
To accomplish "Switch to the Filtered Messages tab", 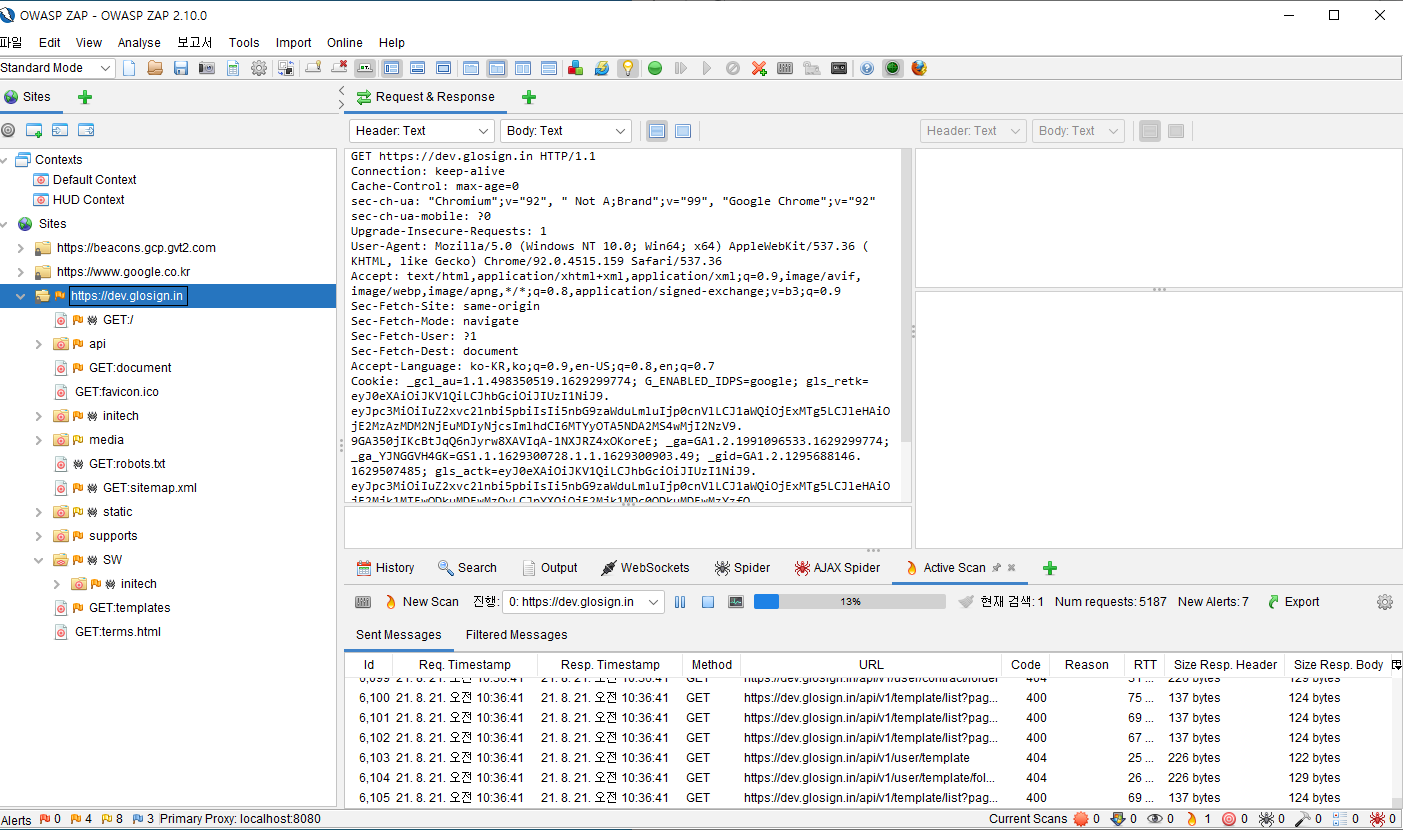I will click(x=516, y=635).
